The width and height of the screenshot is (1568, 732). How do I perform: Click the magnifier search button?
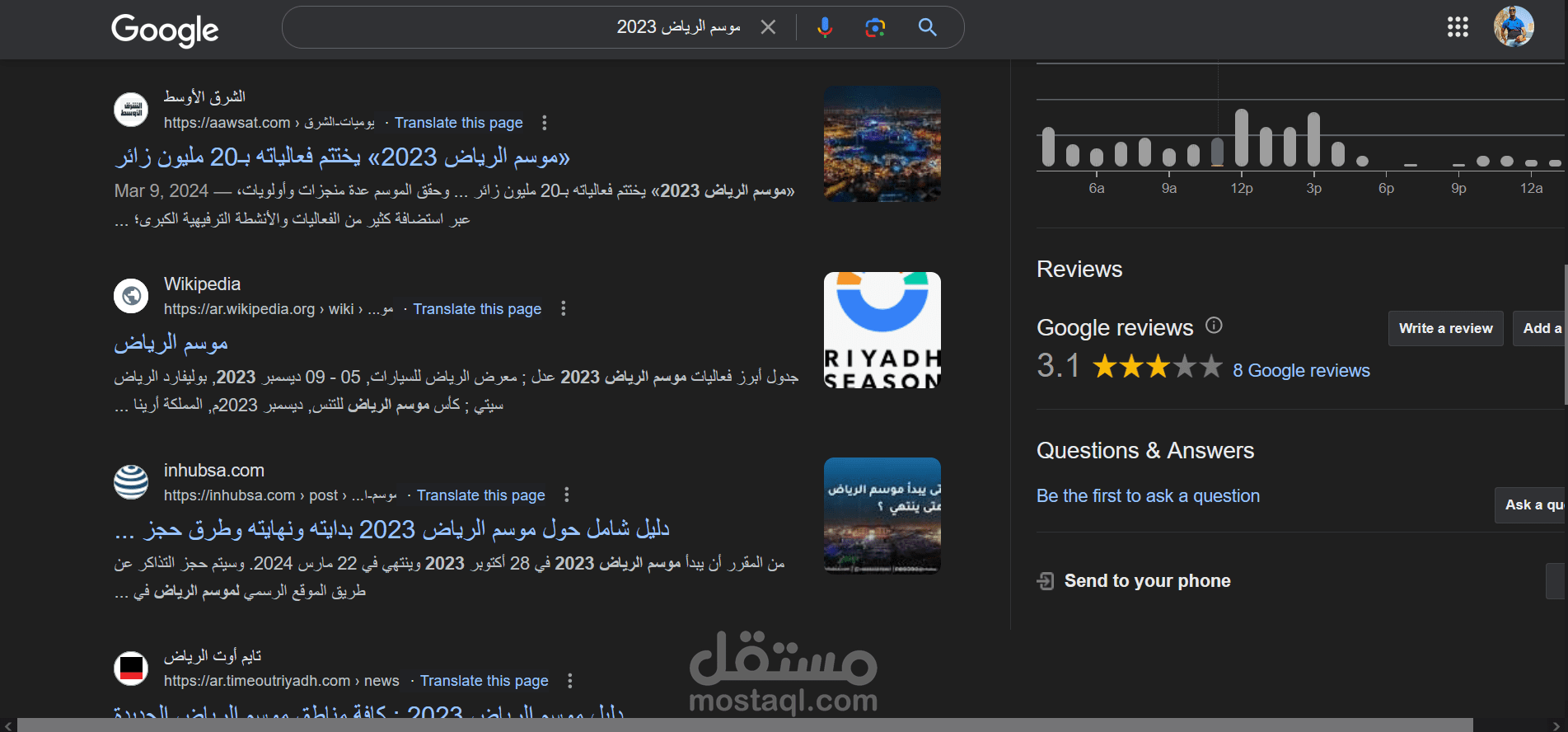click(928, 27)
